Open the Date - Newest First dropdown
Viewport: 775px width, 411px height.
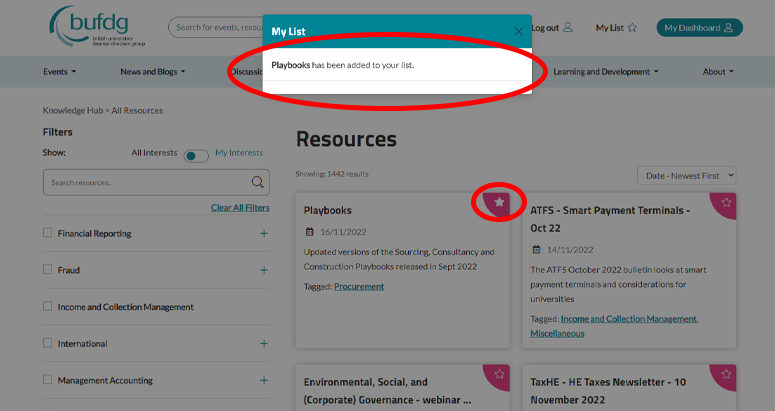coord(686,176)
